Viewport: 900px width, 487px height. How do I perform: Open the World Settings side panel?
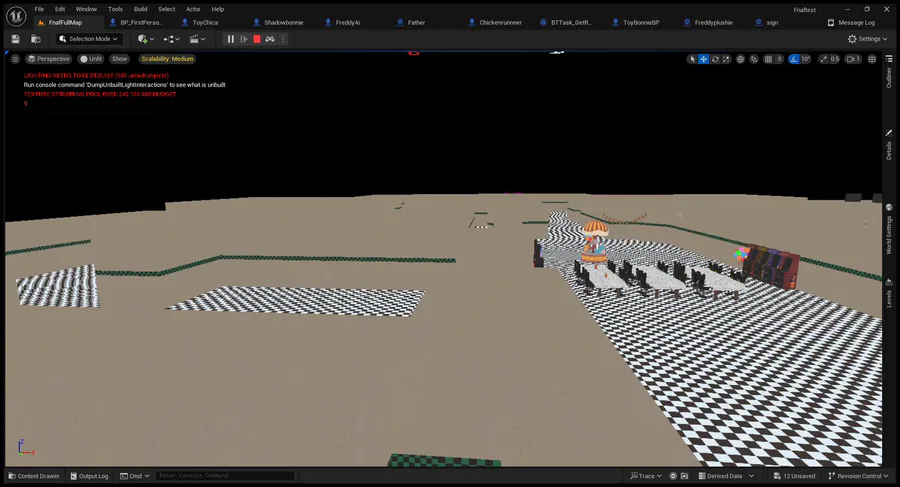click(x=889, y=229)
